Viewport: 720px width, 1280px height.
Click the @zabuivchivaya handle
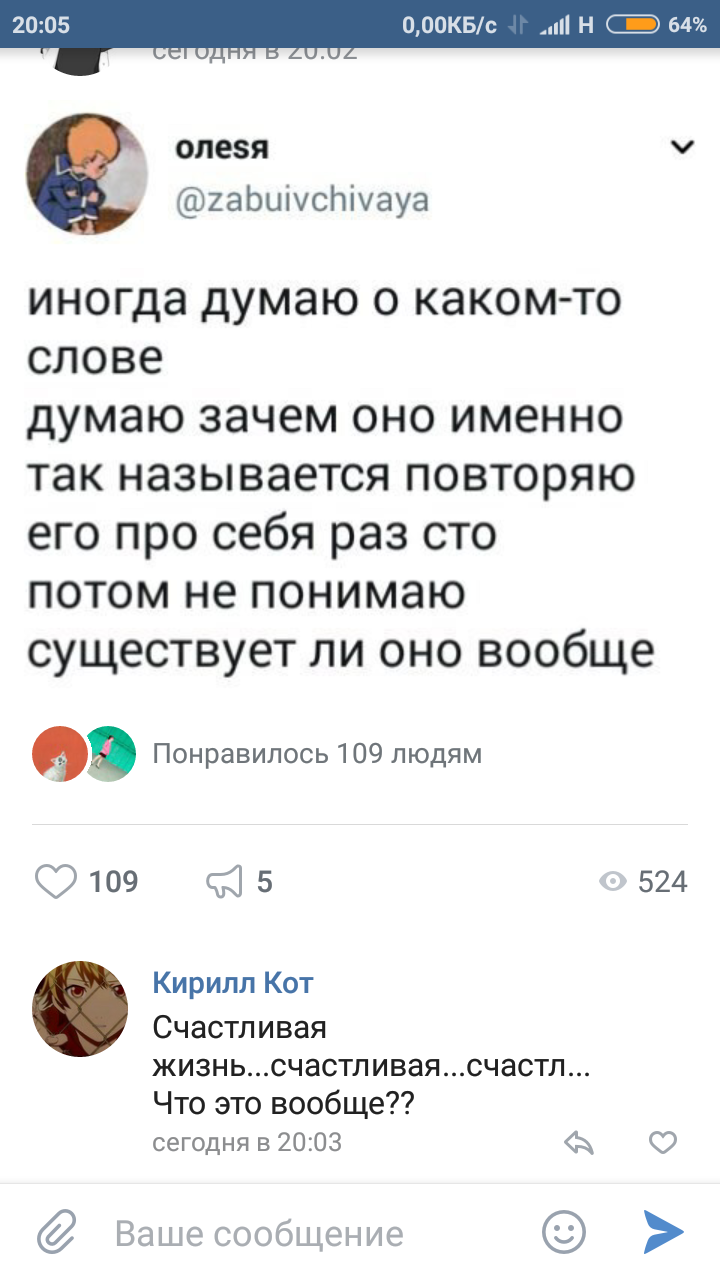pos(302,201)
